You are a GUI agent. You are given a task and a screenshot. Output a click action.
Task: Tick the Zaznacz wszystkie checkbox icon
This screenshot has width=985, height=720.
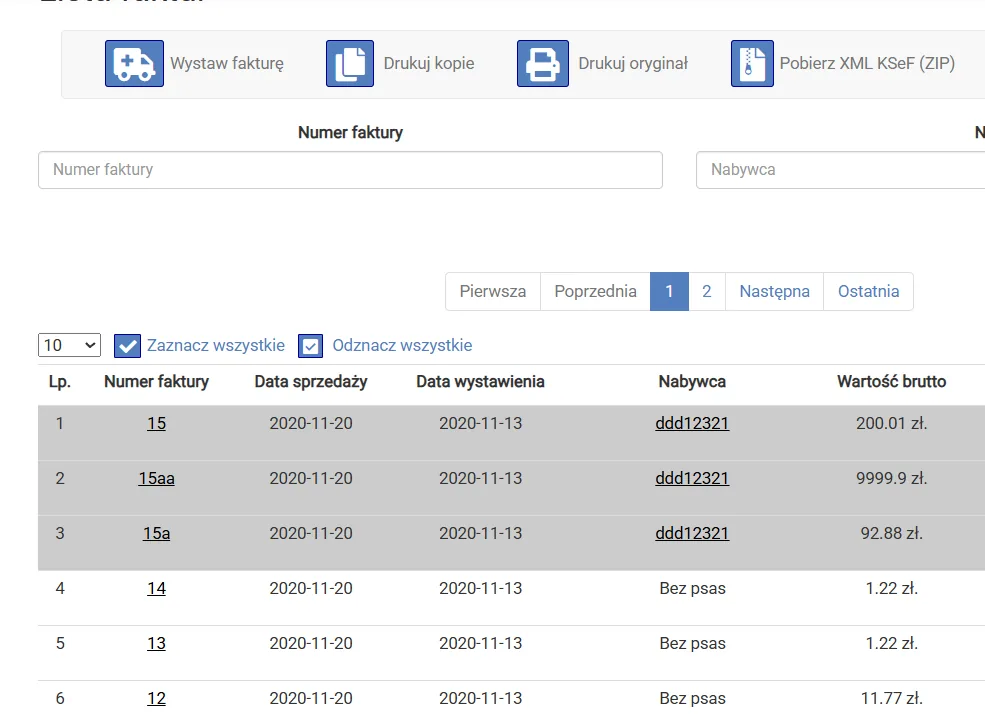[x=128, y=346]
